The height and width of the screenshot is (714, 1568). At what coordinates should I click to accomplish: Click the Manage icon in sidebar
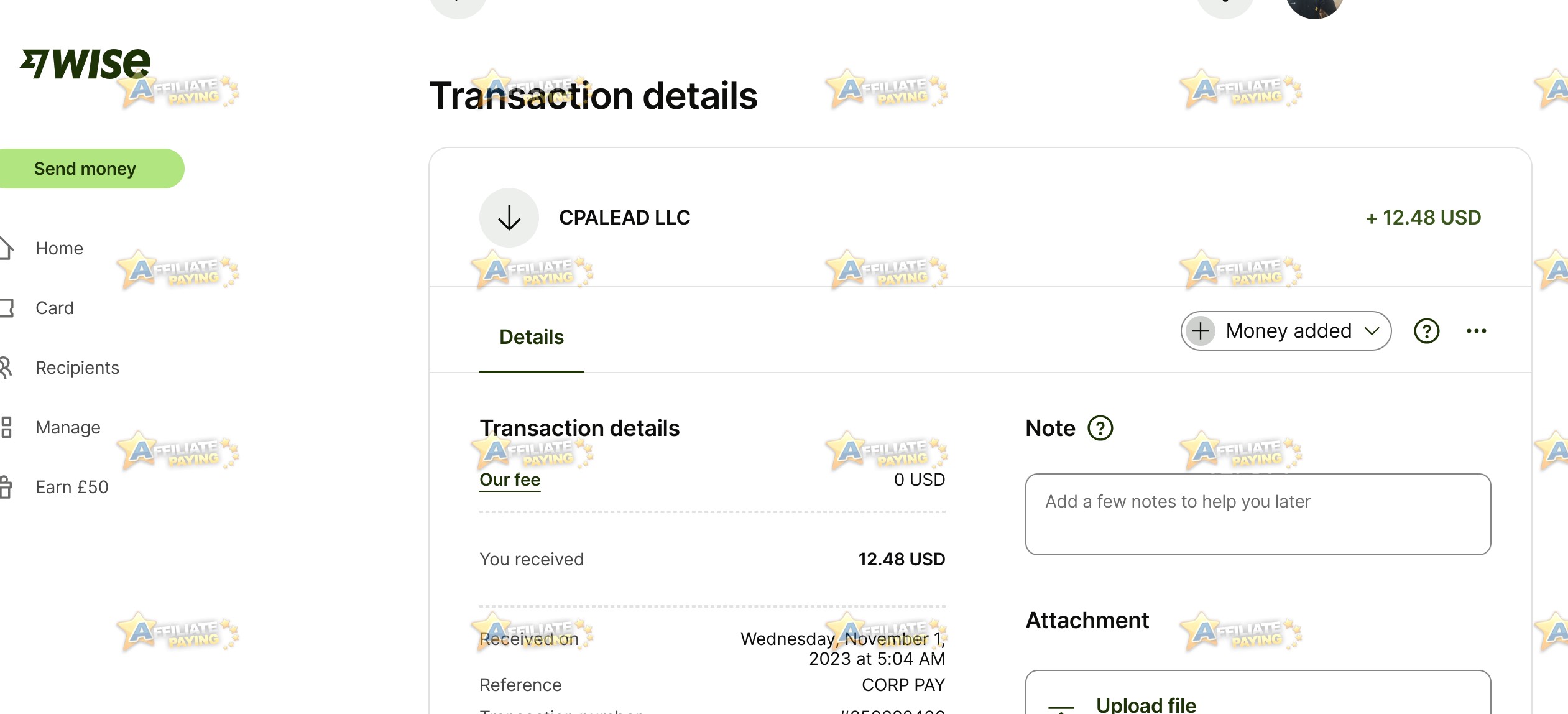(x=6, y=427)
